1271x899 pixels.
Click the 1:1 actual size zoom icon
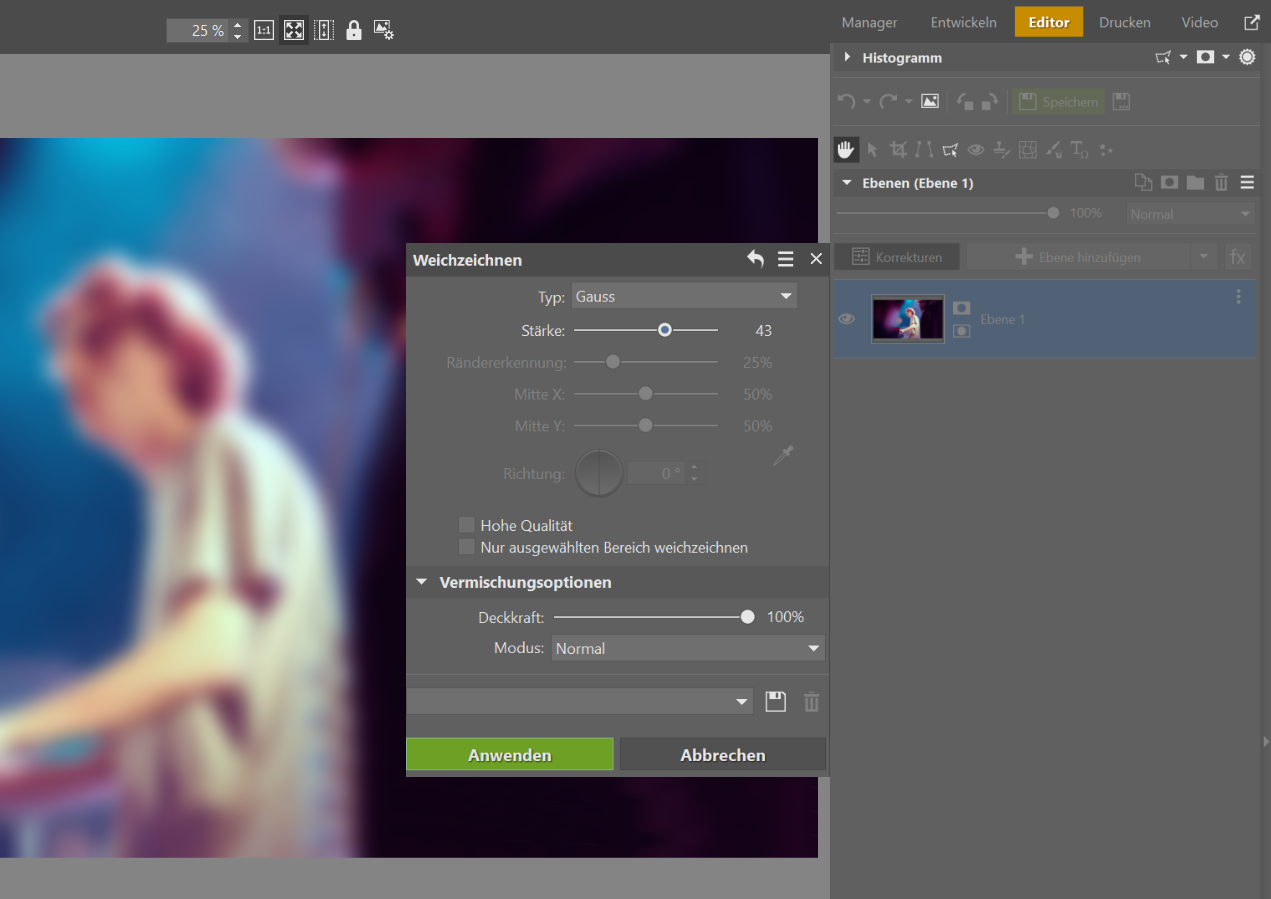[264, 30]
